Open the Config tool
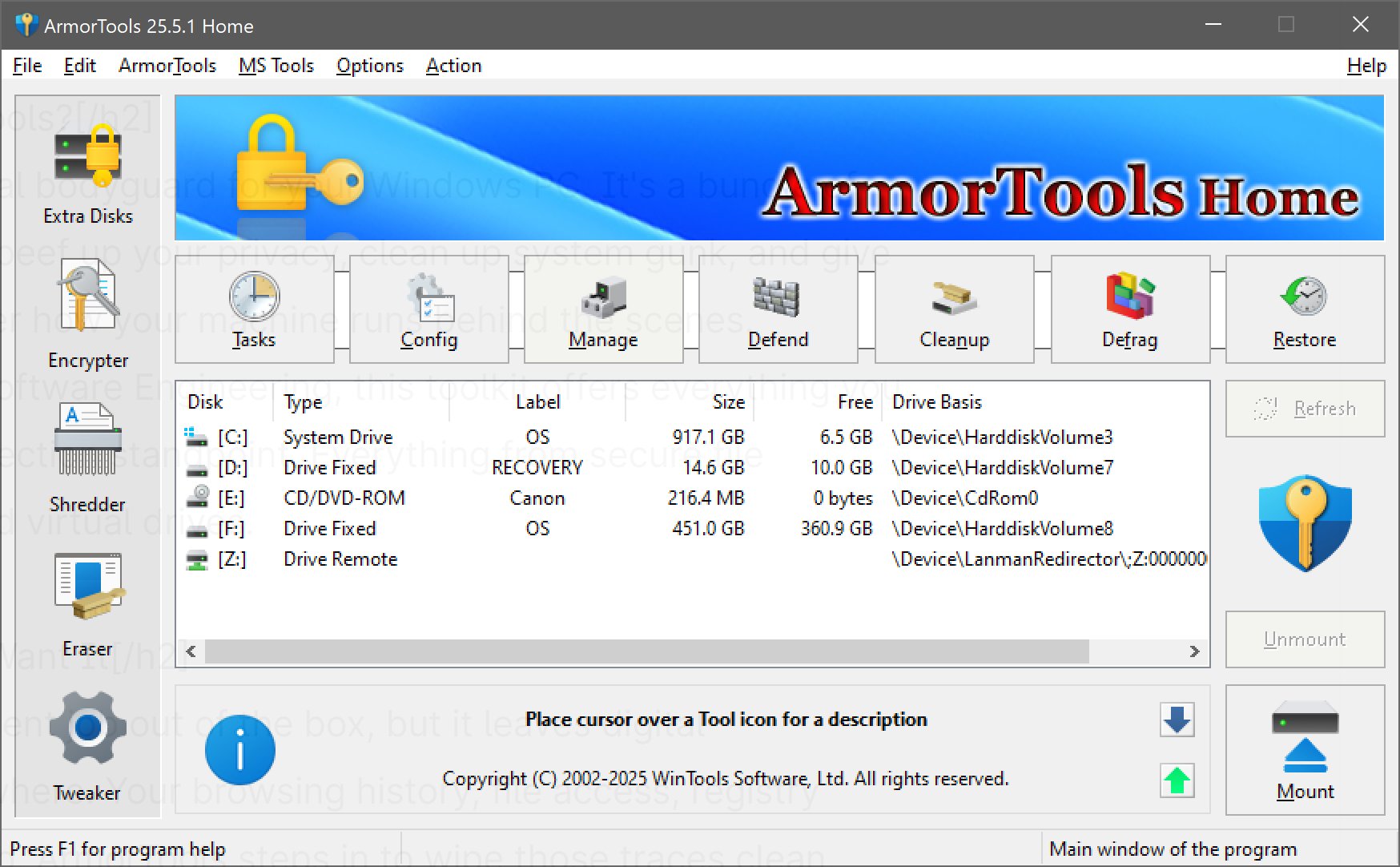This screenshot has width=1400, height=867. tap(428, 310)
